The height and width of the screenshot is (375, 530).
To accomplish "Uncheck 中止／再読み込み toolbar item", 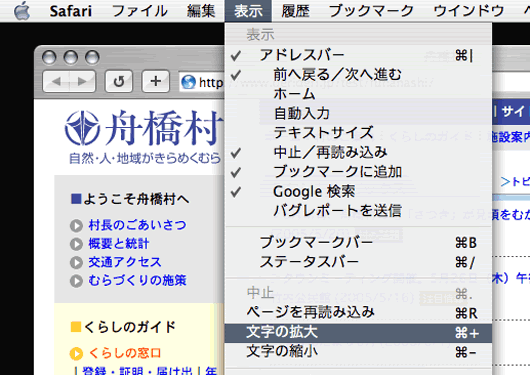I will click(x=358, y=152).
